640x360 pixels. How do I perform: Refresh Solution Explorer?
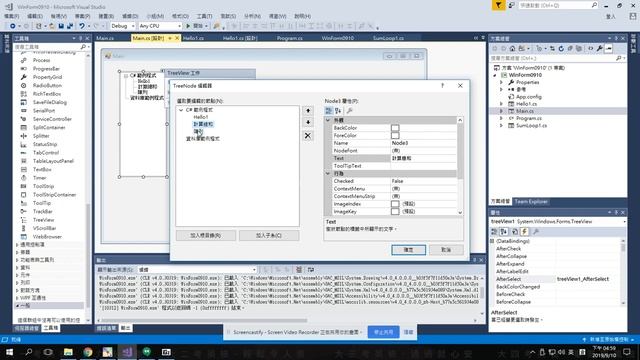coord(561,48)
